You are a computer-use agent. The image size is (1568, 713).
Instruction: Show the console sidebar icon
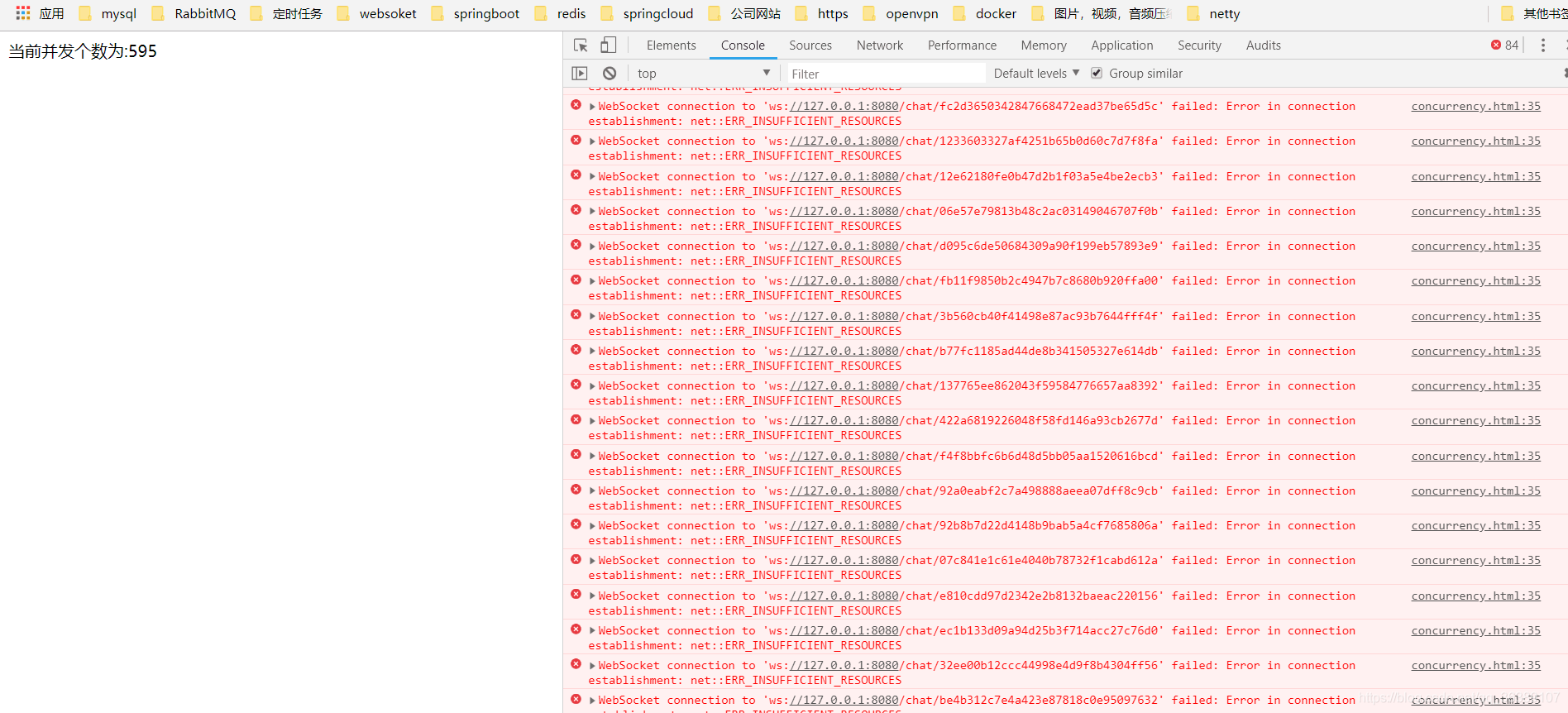point(580,74)
